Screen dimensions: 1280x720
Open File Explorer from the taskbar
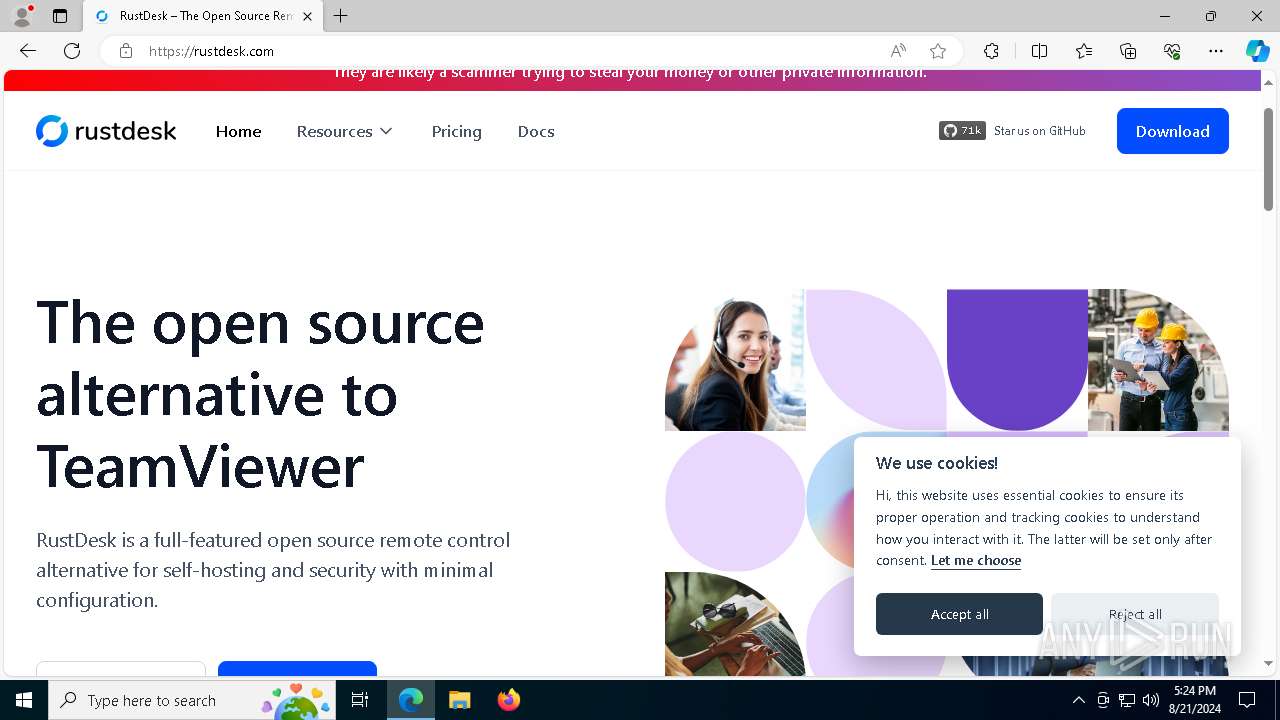460,700
